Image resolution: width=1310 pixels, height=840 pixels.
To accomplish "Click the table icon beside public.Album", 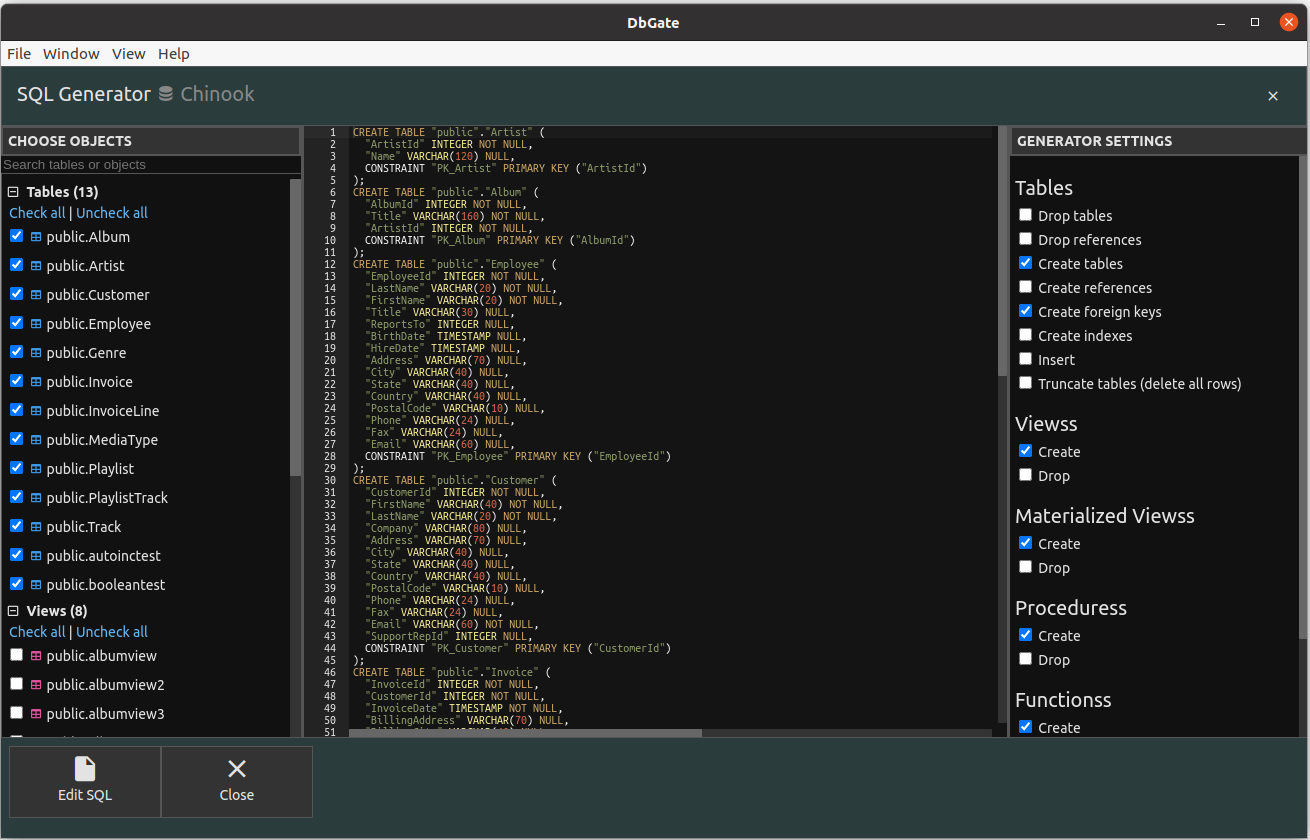I will pos(36,237).
